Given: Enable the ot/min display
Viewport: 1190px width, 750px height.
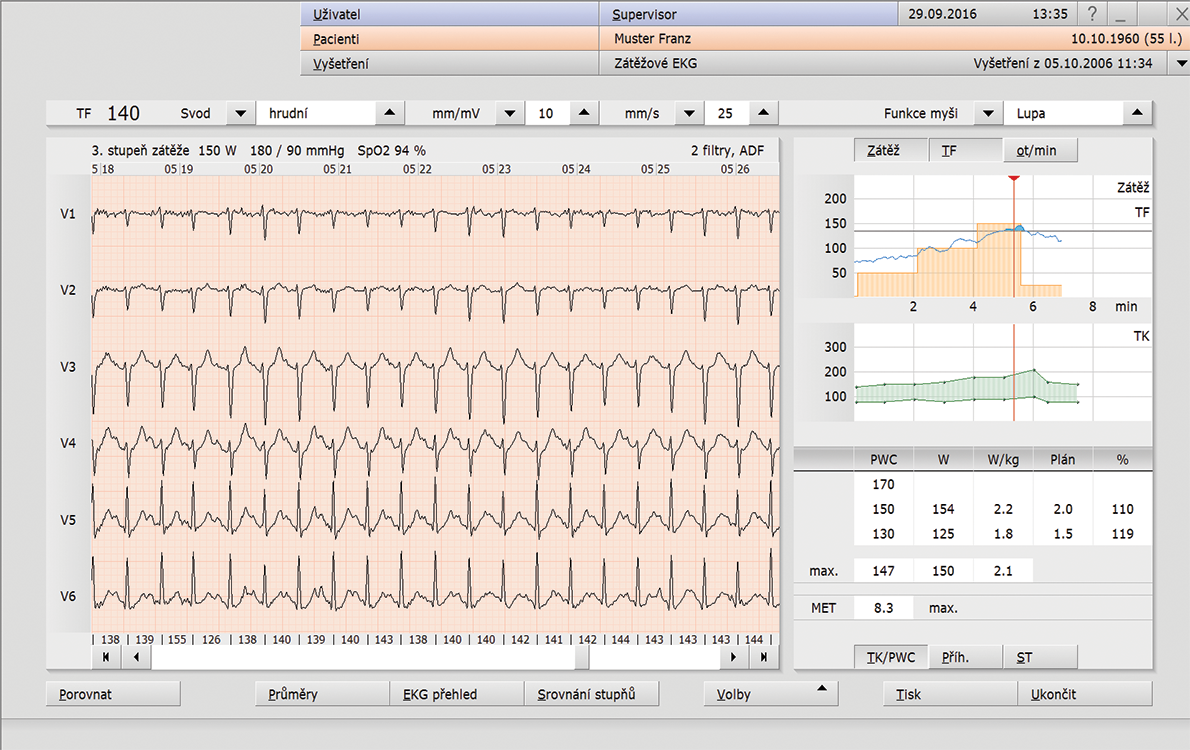Looking at the screenshot, I should click(1042, 149).
